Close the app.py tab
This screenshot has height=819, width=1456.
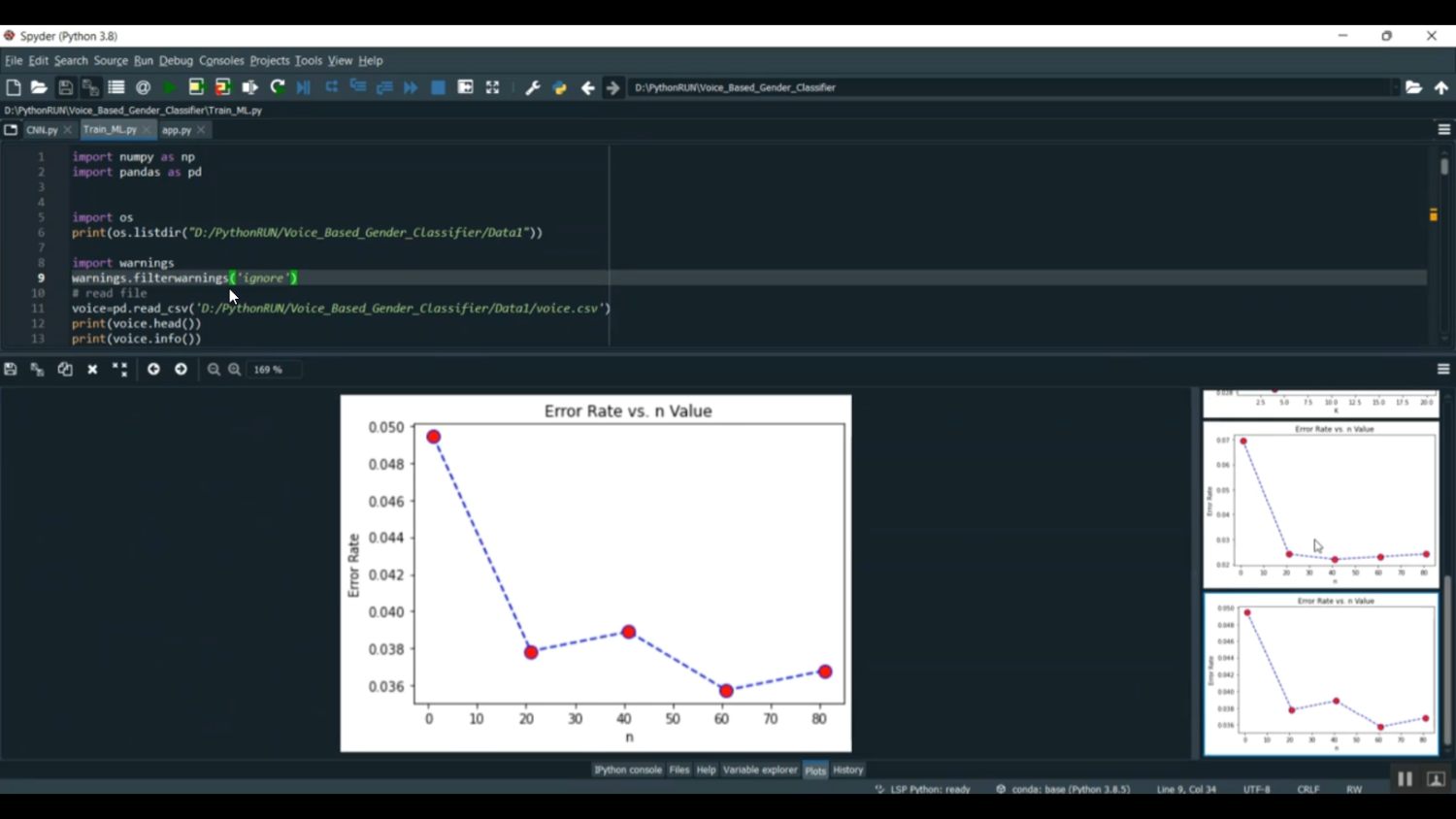[x=201, y=130]
